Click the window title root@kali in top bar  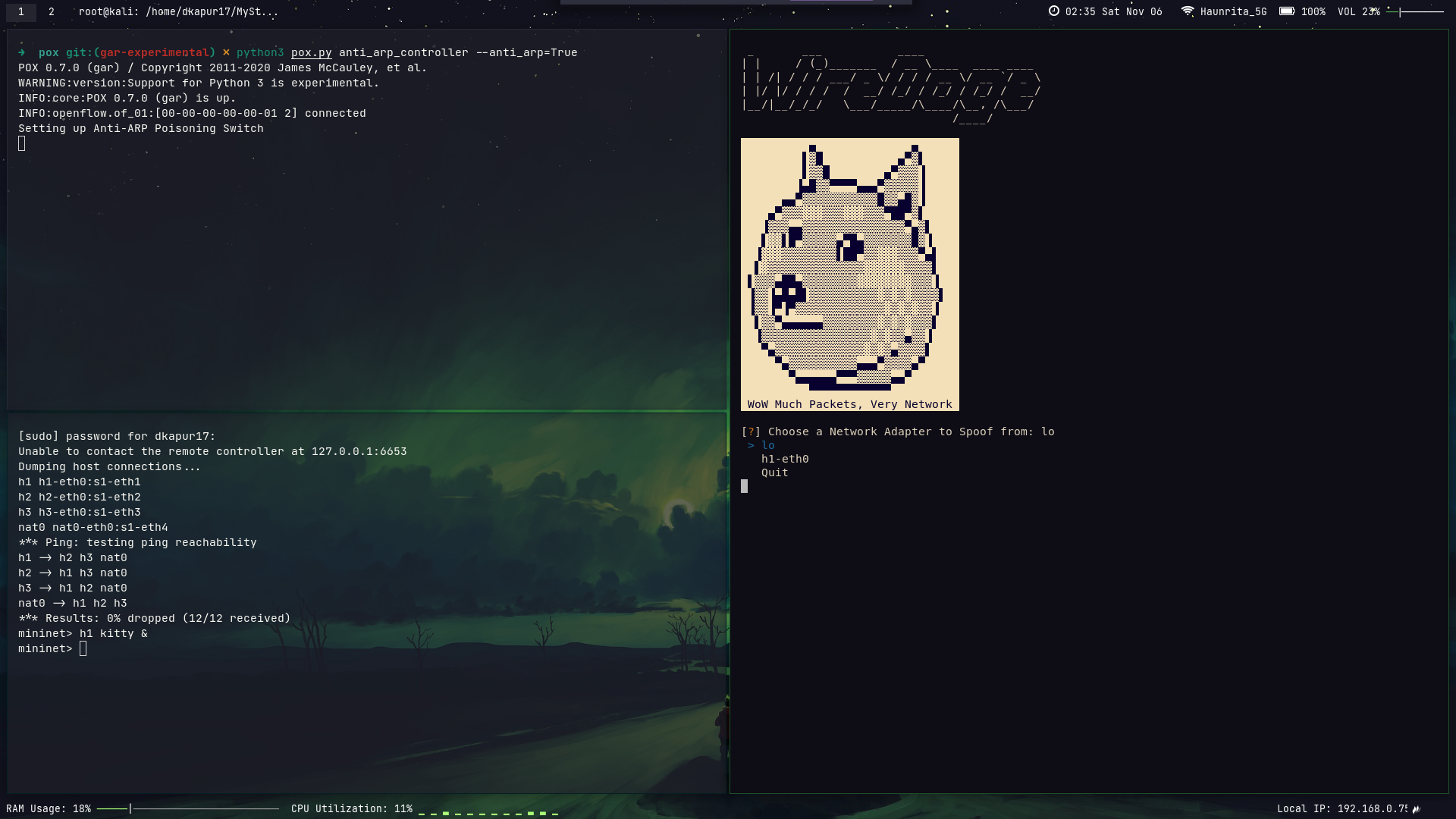pyautogui.click(x=178, y=12)
